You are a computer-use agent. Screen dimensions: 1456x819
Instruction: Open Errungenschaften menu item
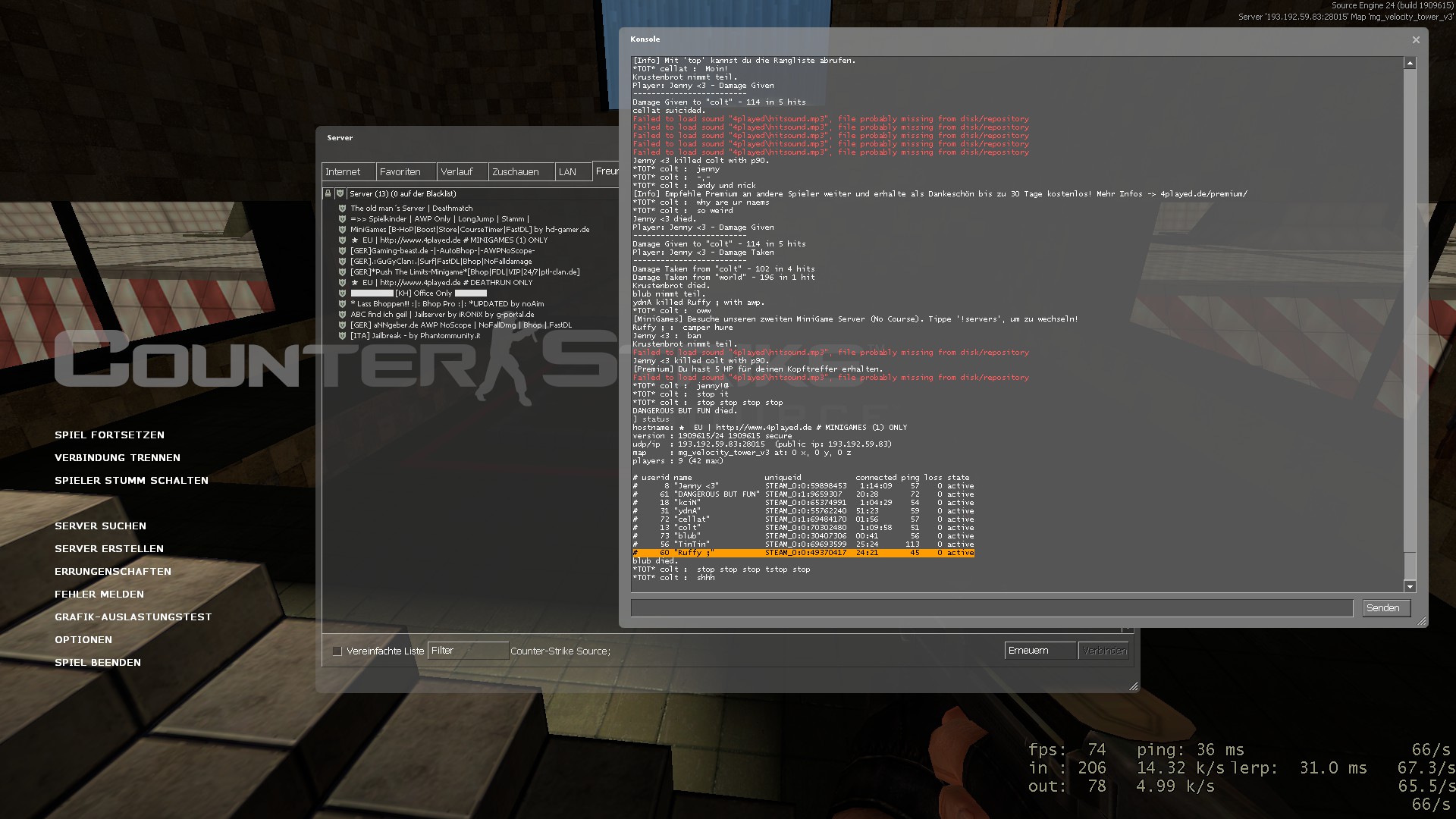[x=113, y=572]
